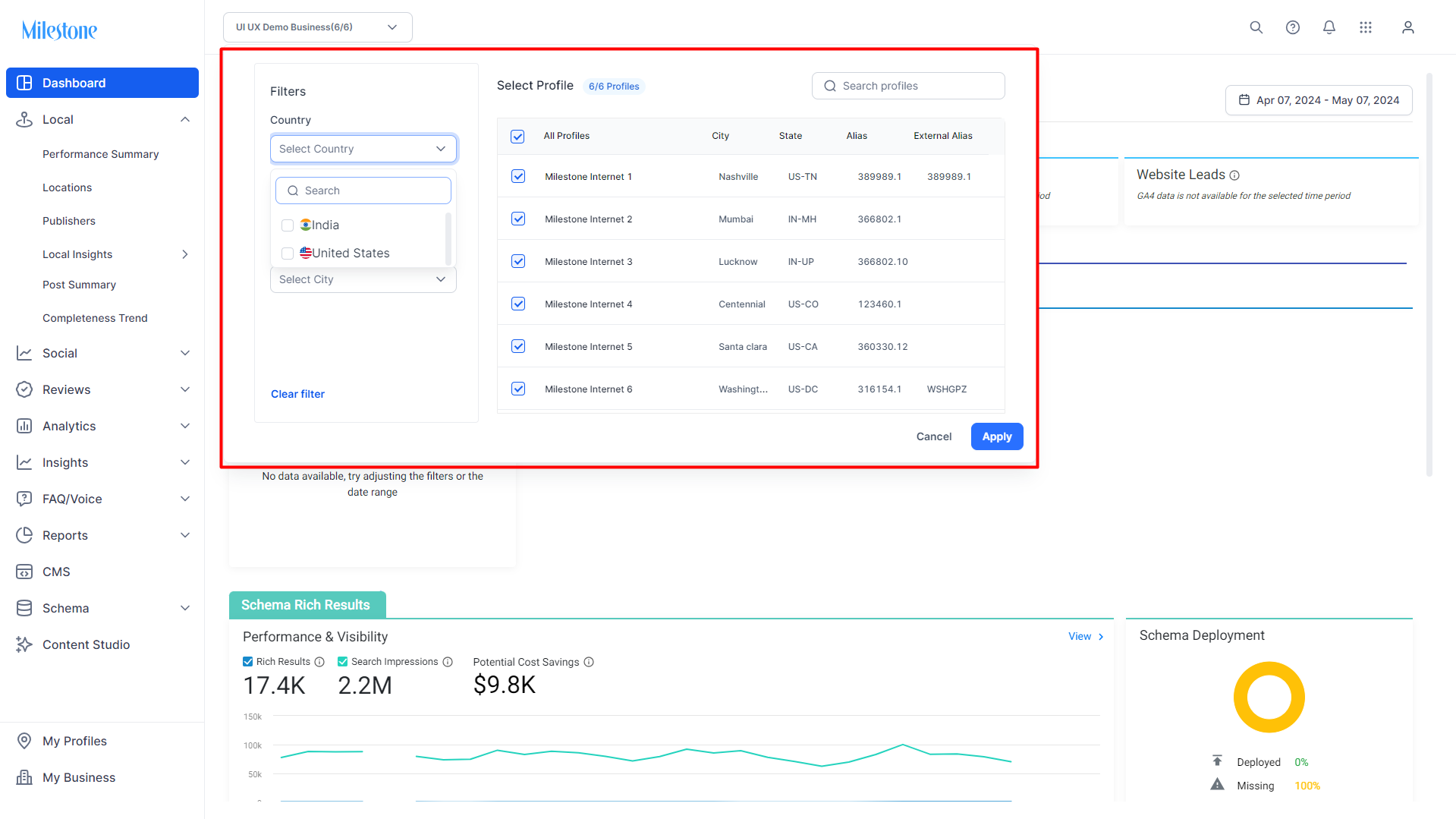Check the United States country option
Screen dimensions: 1456x819
tap(288, 254)
